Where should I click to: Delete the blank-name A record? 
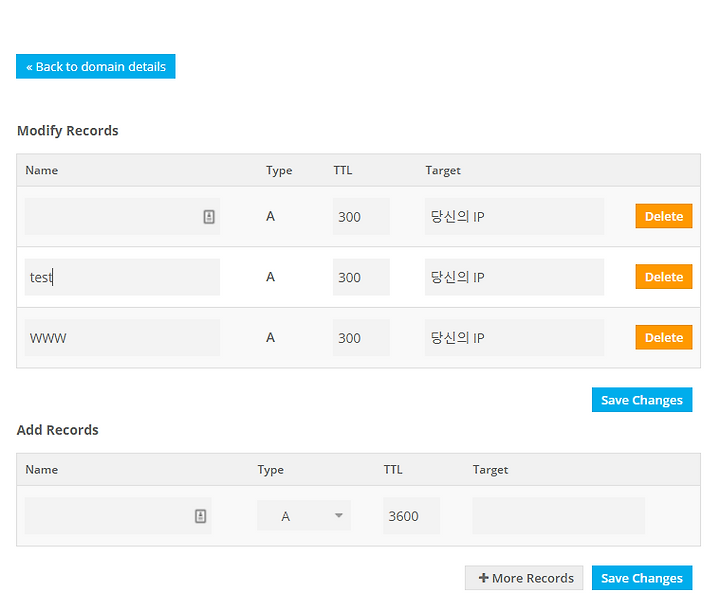pos(664,216)
